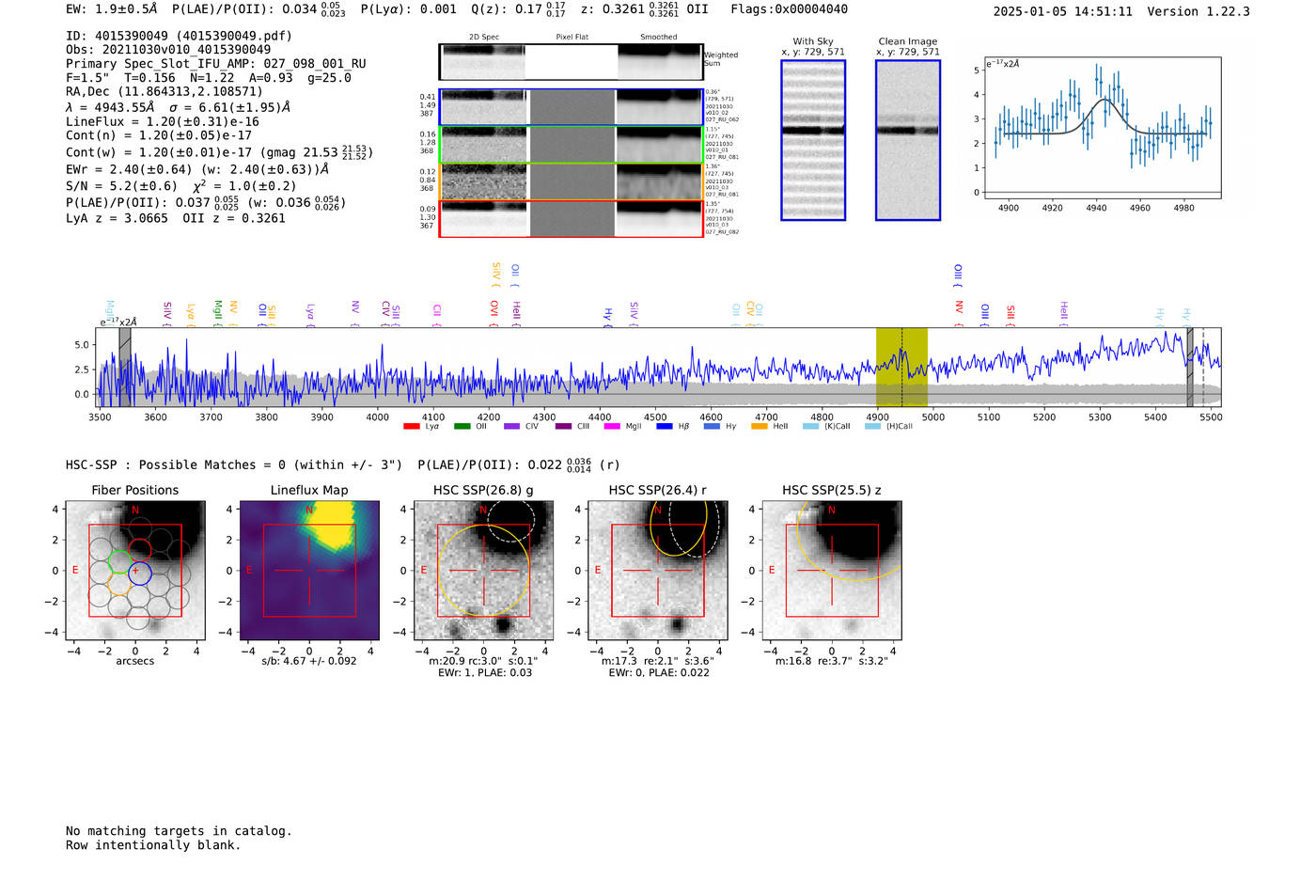The image size is (1316, 896).
Task: Click the With Sky cutout image
Action: [x=813, y=140]
